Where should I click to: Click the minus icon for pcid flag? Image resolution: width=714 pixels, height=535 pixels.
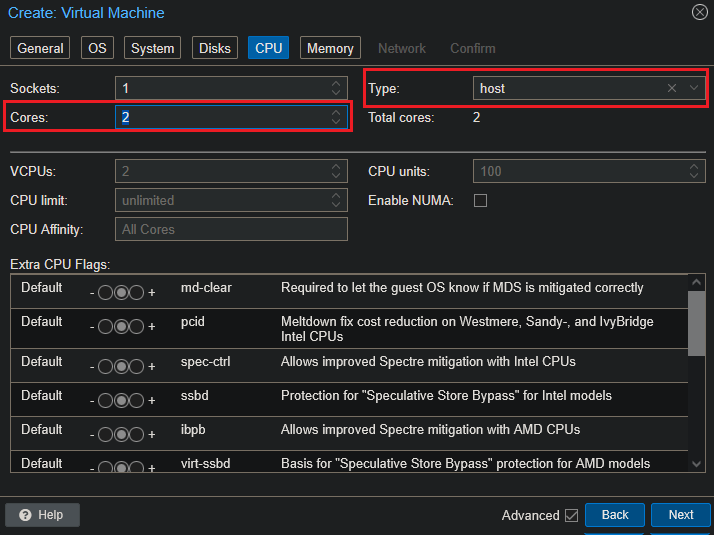[92, 328]
